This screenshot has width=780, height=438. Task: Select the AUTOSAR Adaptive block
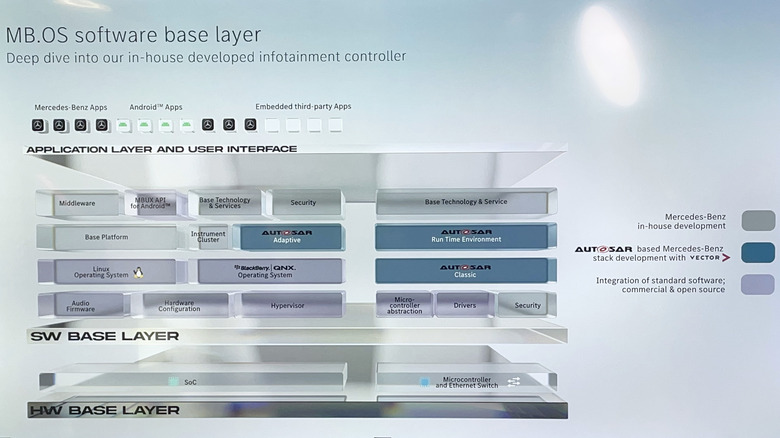(x=291, y=236)
